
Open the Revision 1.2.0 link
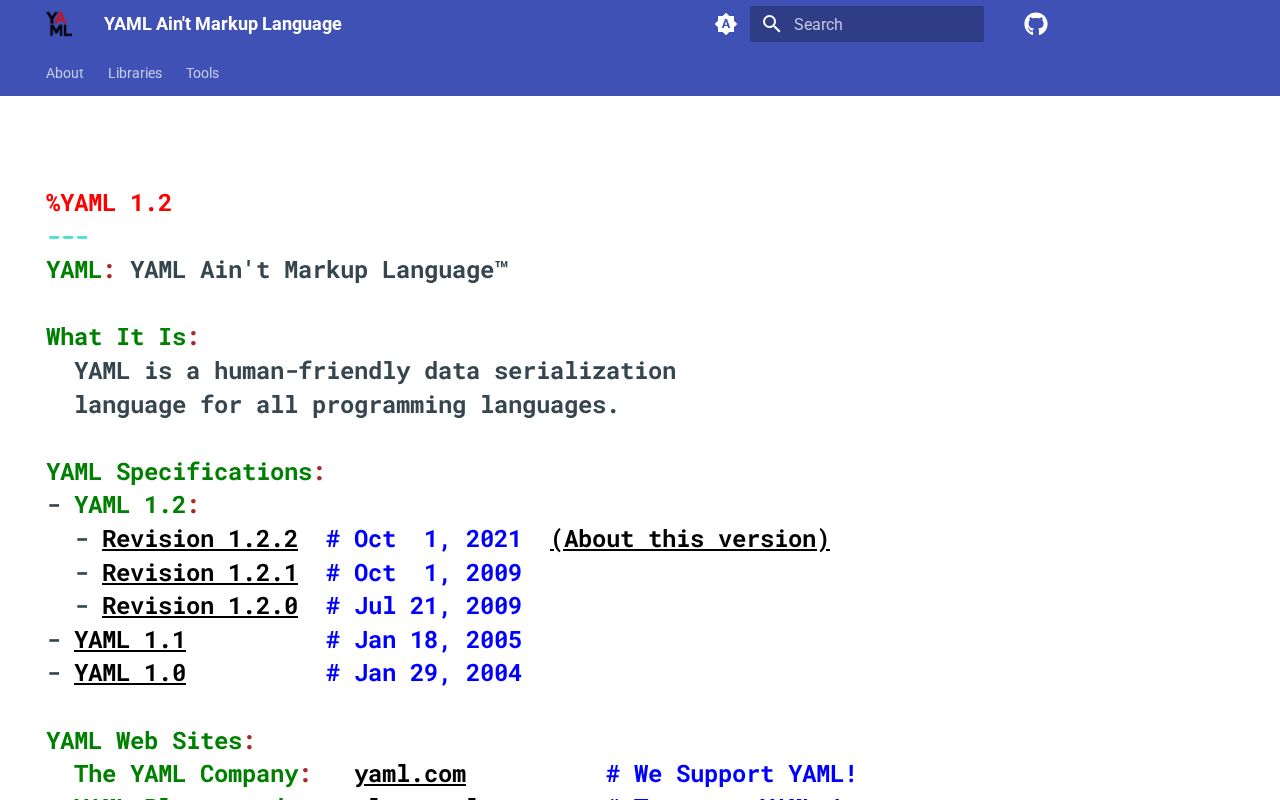(x=200, y=606)
